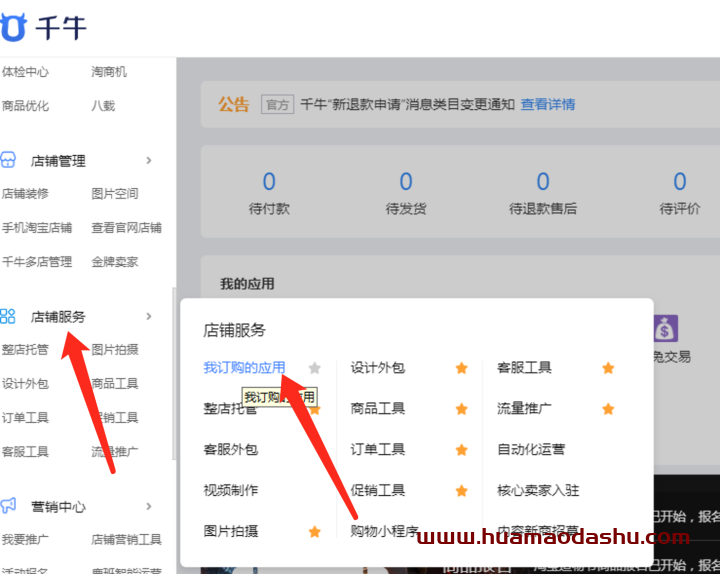Open the purple money bag app icon

[665, 328]
